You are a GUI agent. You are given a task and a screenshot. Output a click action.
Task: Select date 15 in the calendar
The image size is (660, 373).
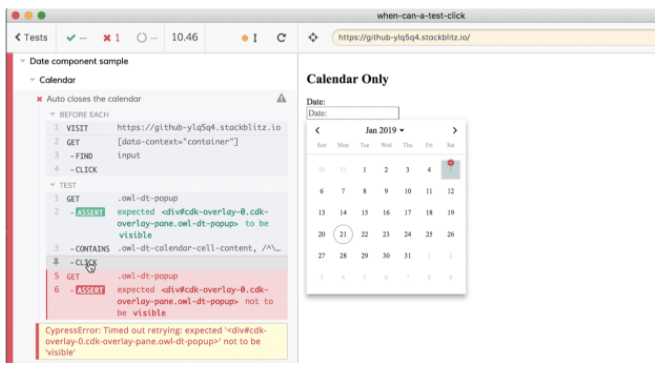click(365, 213)
